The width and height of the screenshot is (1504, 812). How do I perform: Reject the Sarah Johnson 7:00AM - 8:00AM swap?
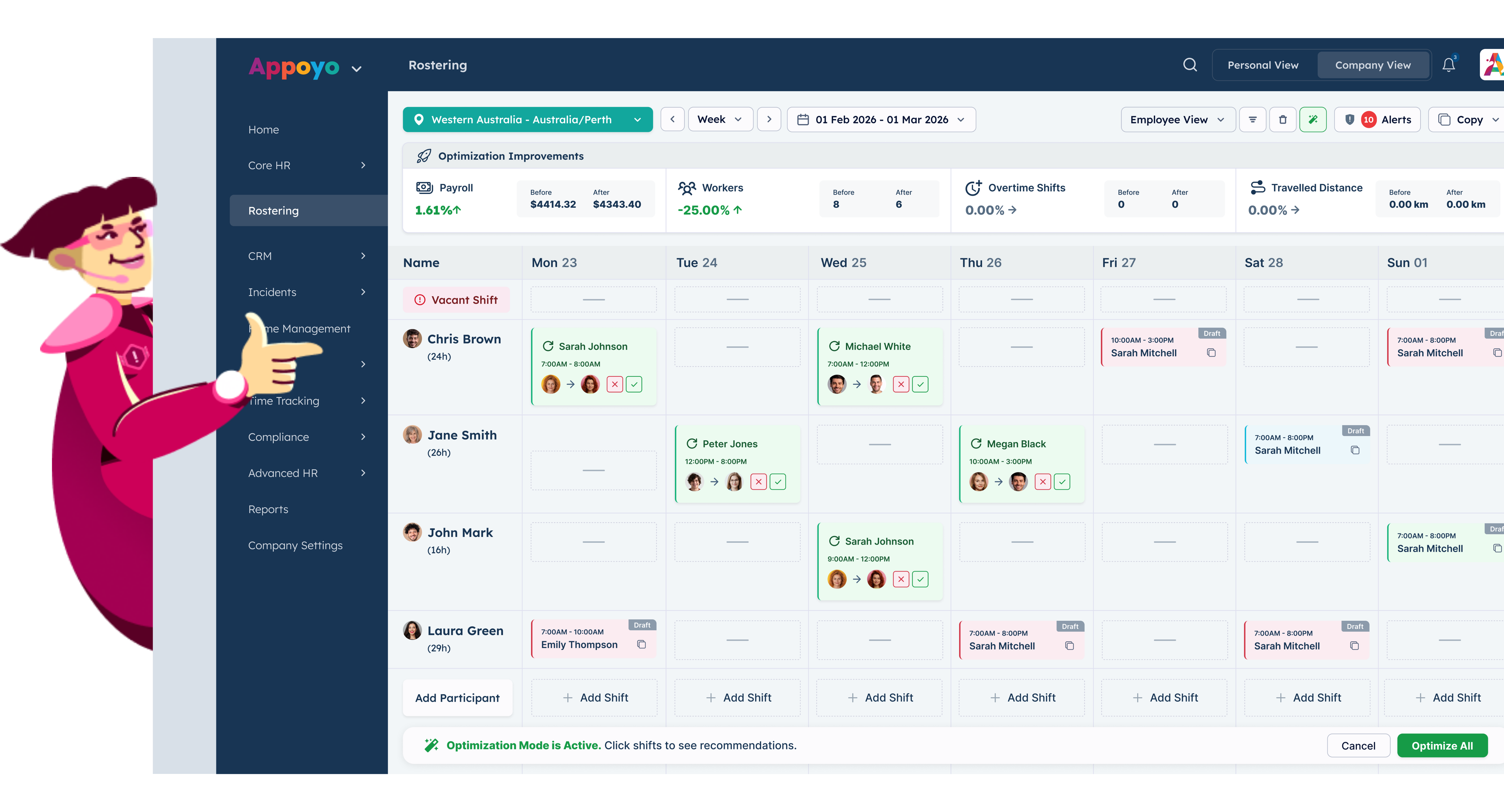tap(615, 384)
